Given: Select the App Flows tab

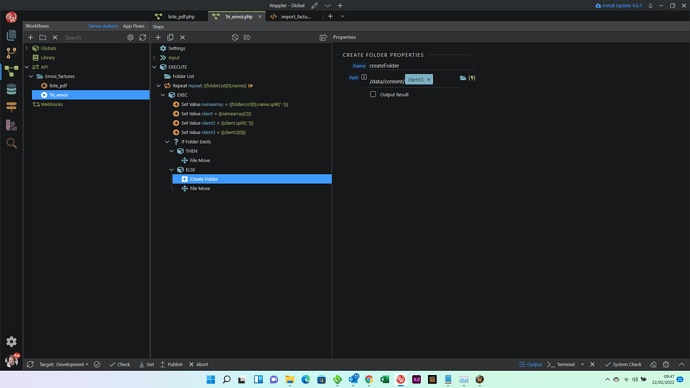Looking at the screenshot, I should click(x=134, y=26).
